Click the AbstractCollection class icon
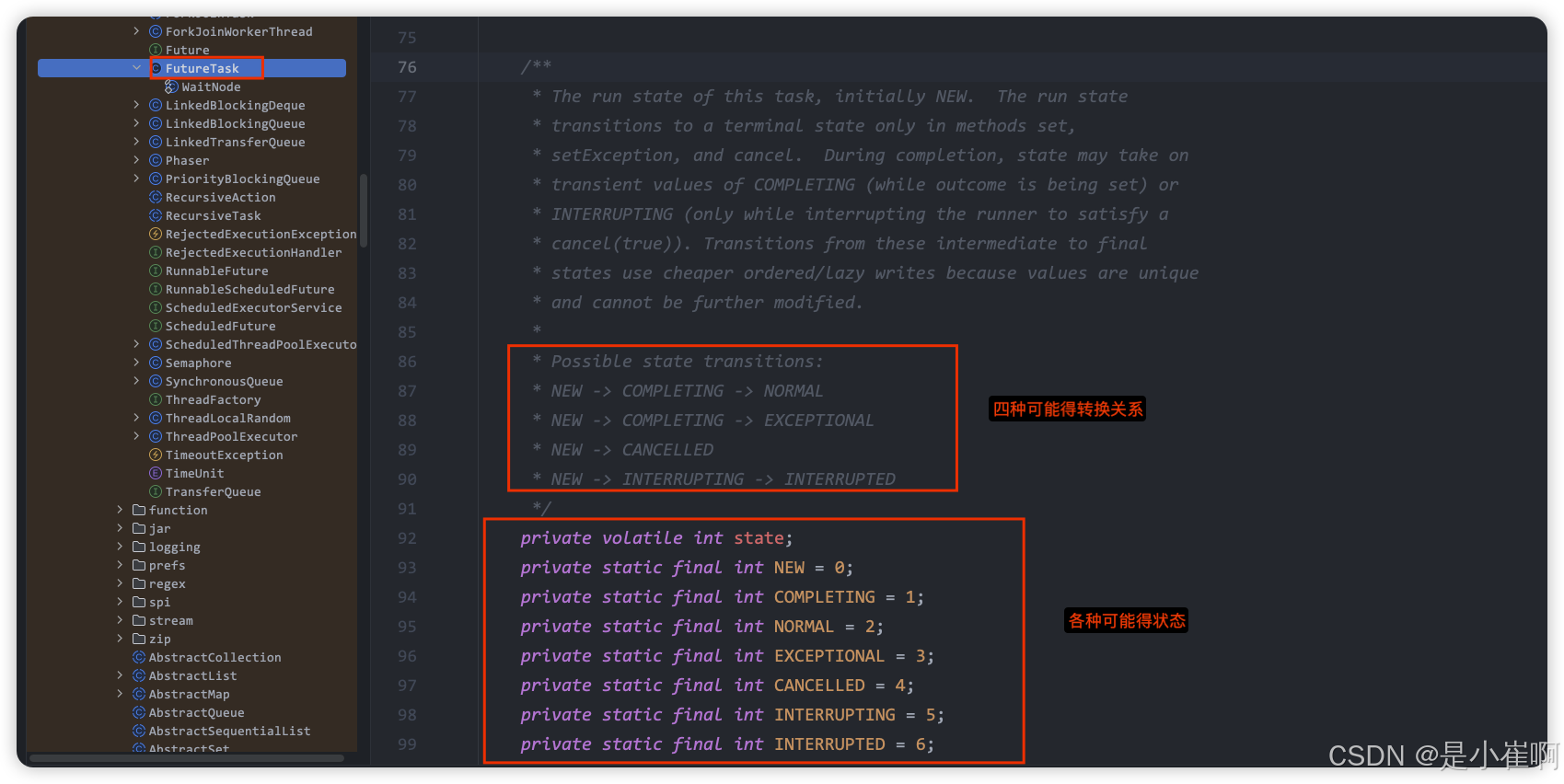Screen dimensions: 1564x784 139,657
